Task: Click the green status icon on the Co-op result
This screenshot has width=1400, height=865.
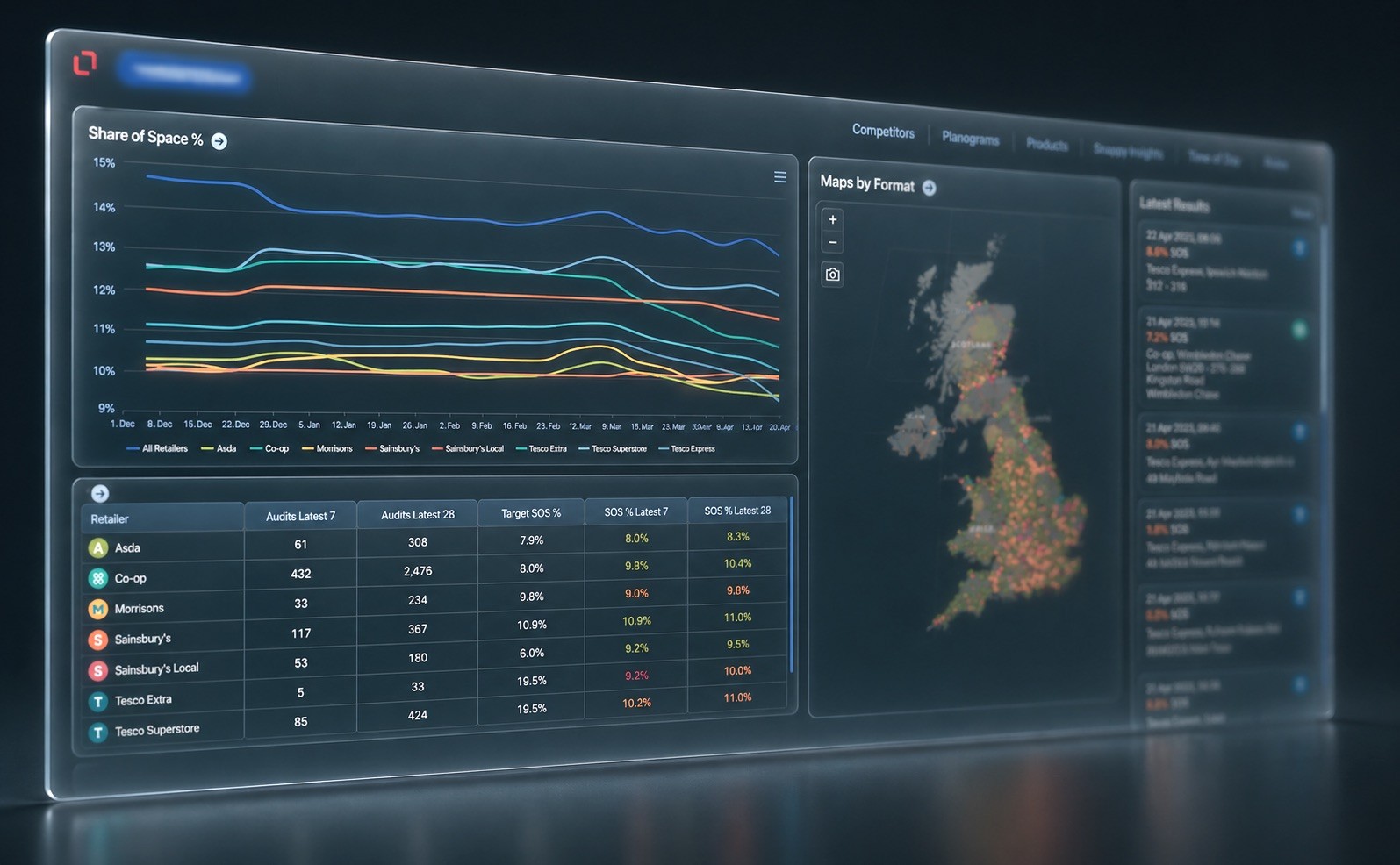Action: [x=1299, y=330]
